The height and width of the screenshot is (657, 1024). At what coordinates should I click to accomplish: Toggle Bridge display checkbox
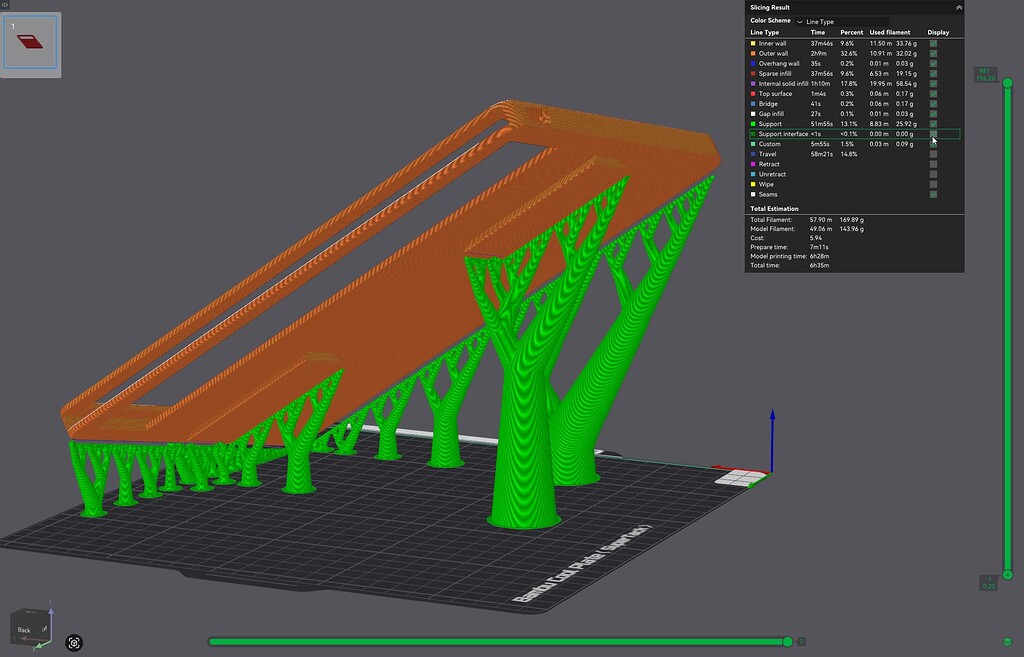tap(933, 104)
